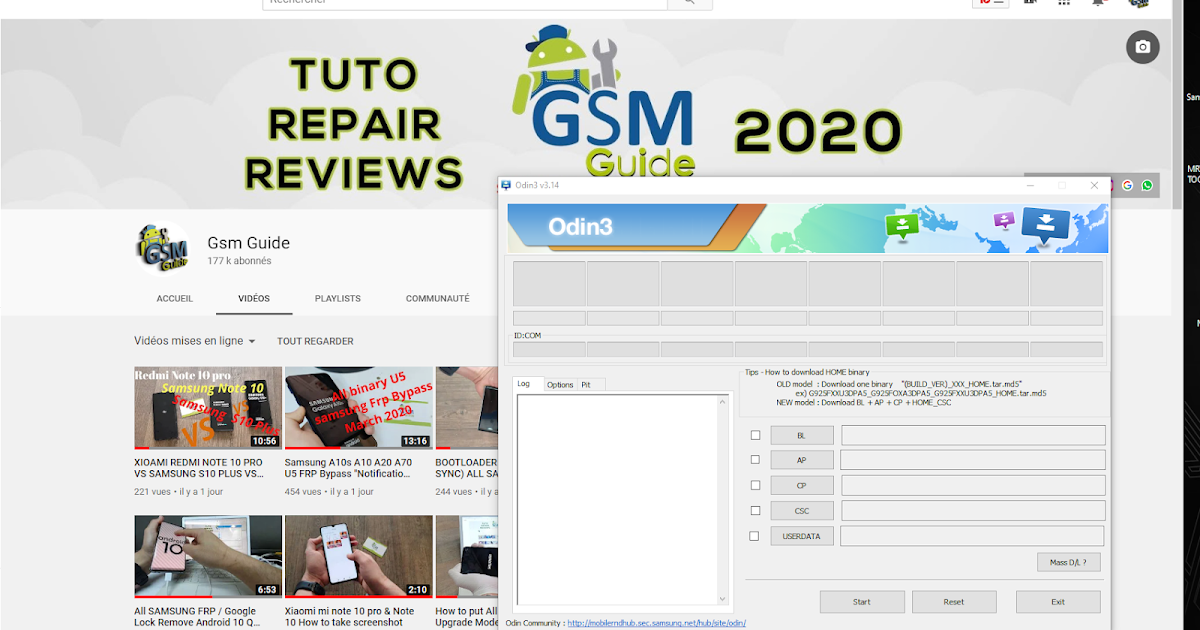Open the Odin Community mobilerndhub link
1200x630 pixels.
pos(656,623)
